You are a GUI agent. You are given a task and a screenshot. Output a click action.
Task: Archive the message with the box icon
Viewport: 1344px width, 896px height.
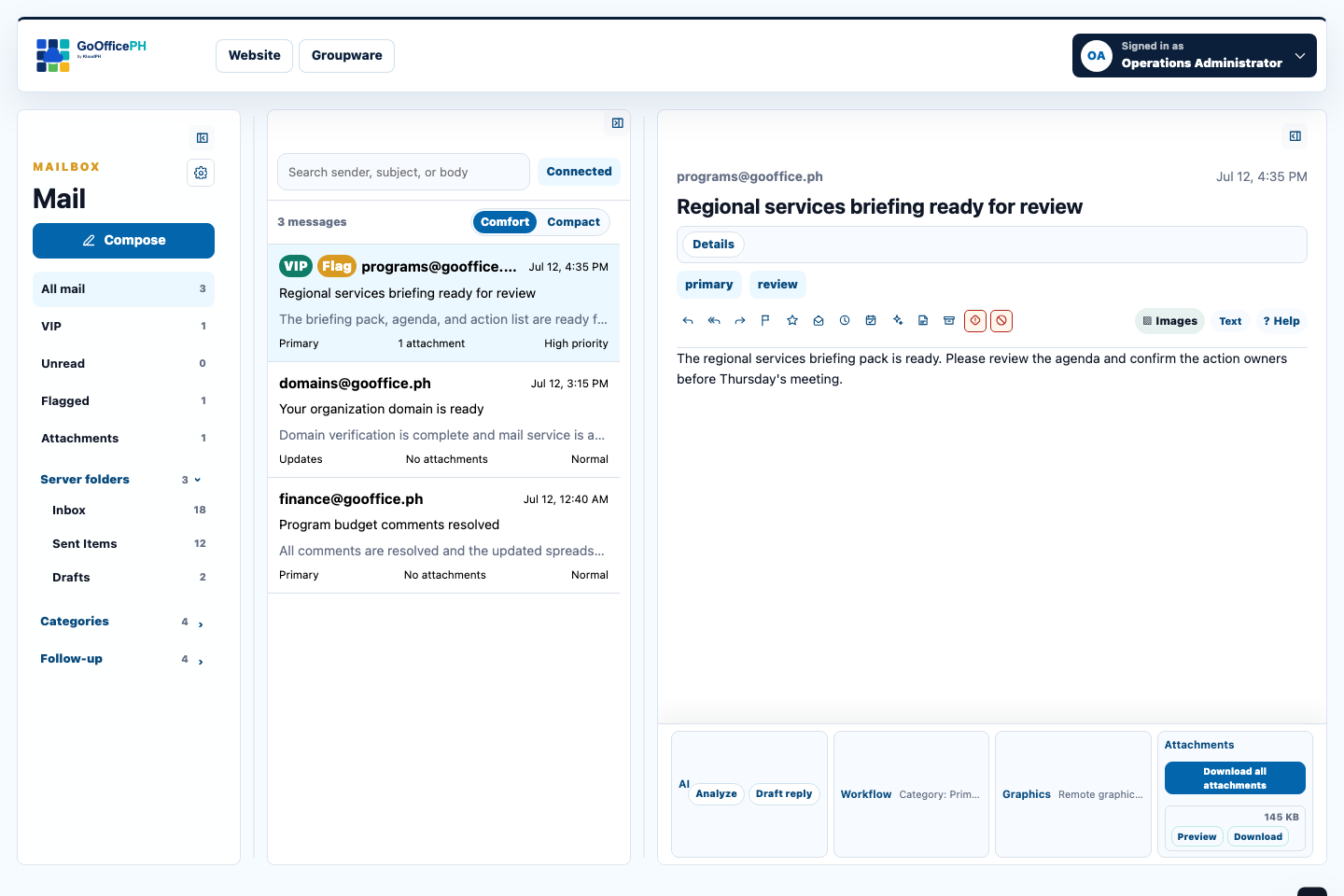pos(949,321)
